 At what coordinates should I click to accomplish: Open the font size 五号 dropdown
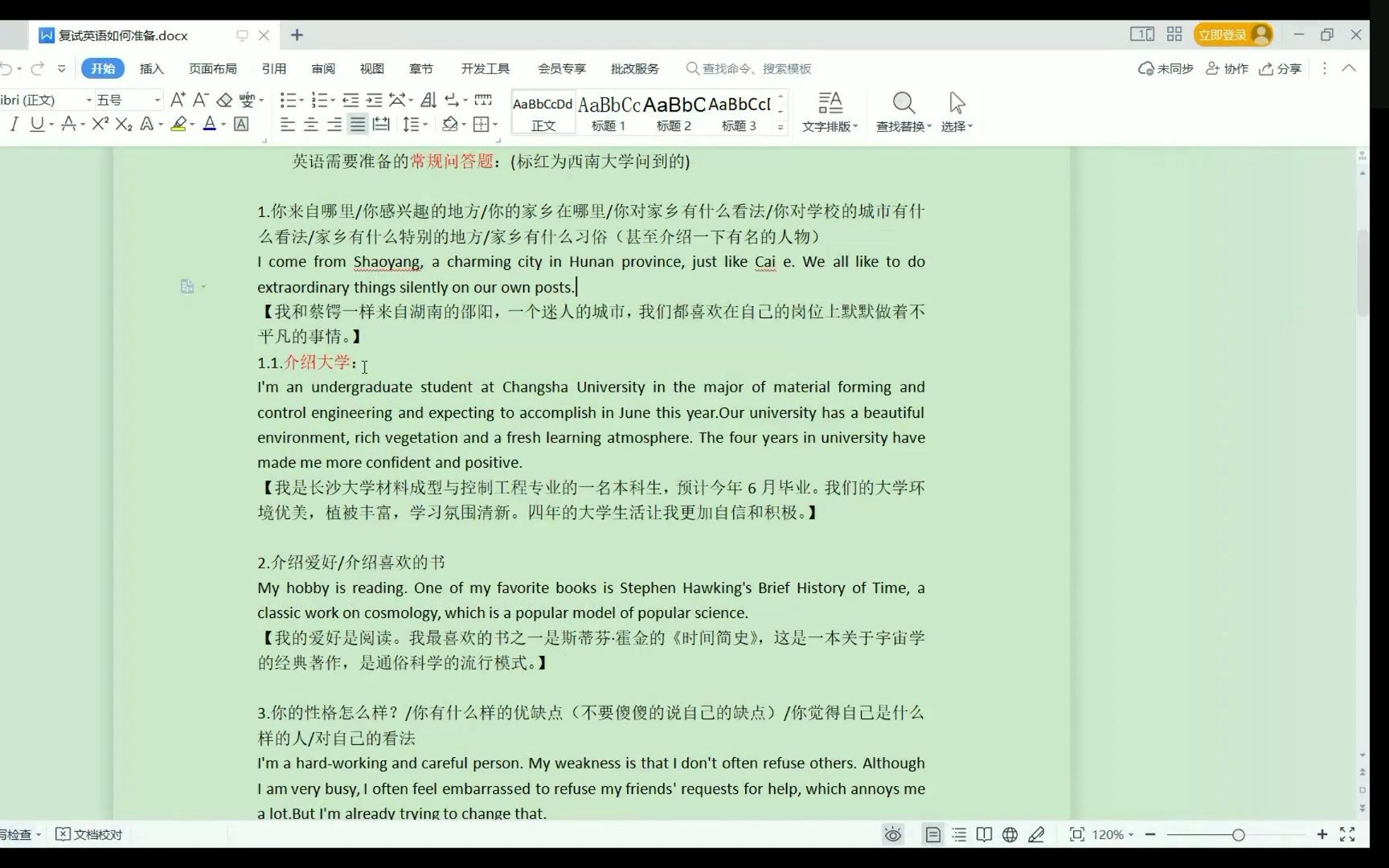coord(158,100)
